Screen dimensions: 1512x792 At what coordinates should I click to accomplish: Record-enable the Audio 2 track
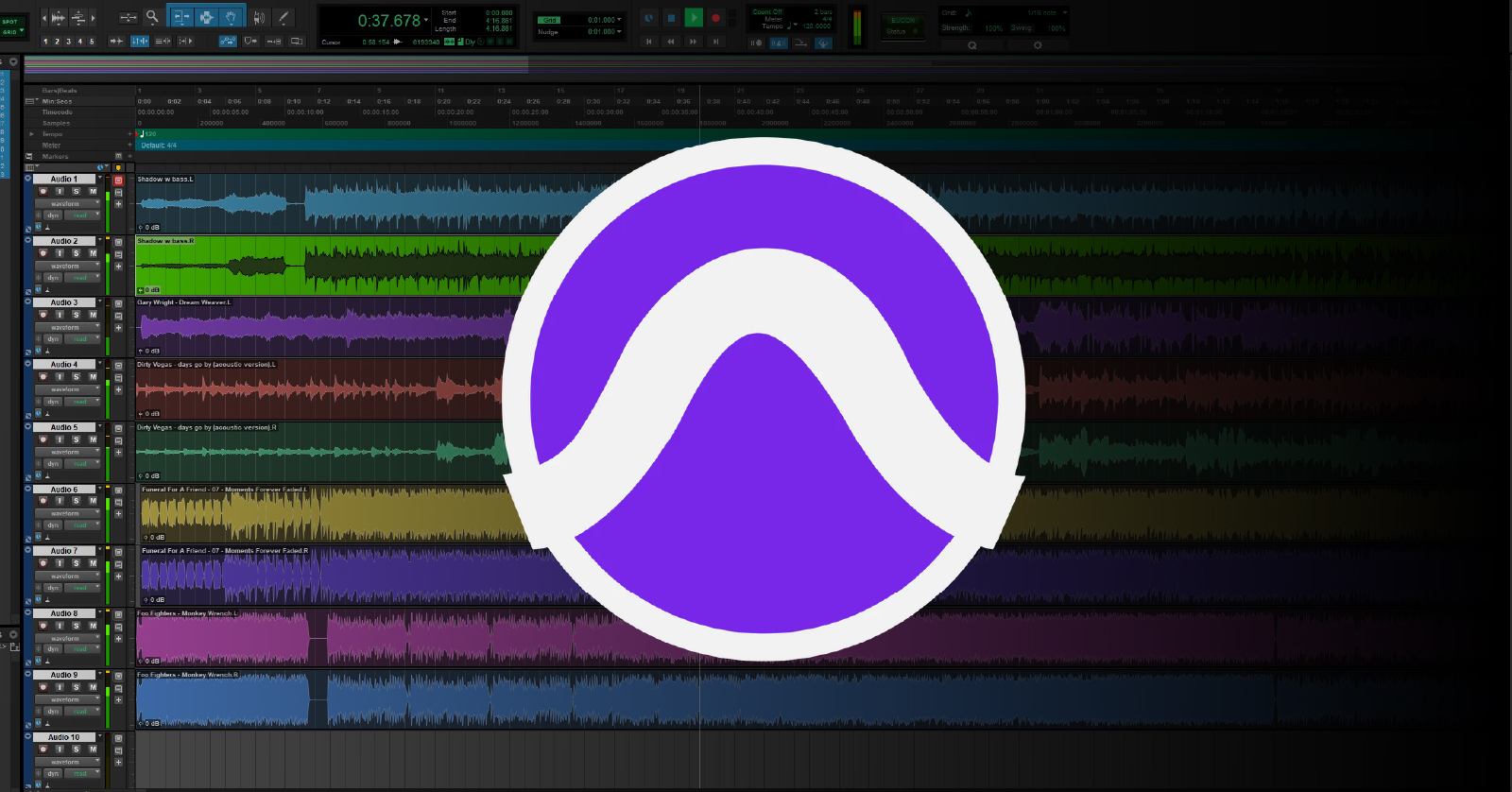43,253
